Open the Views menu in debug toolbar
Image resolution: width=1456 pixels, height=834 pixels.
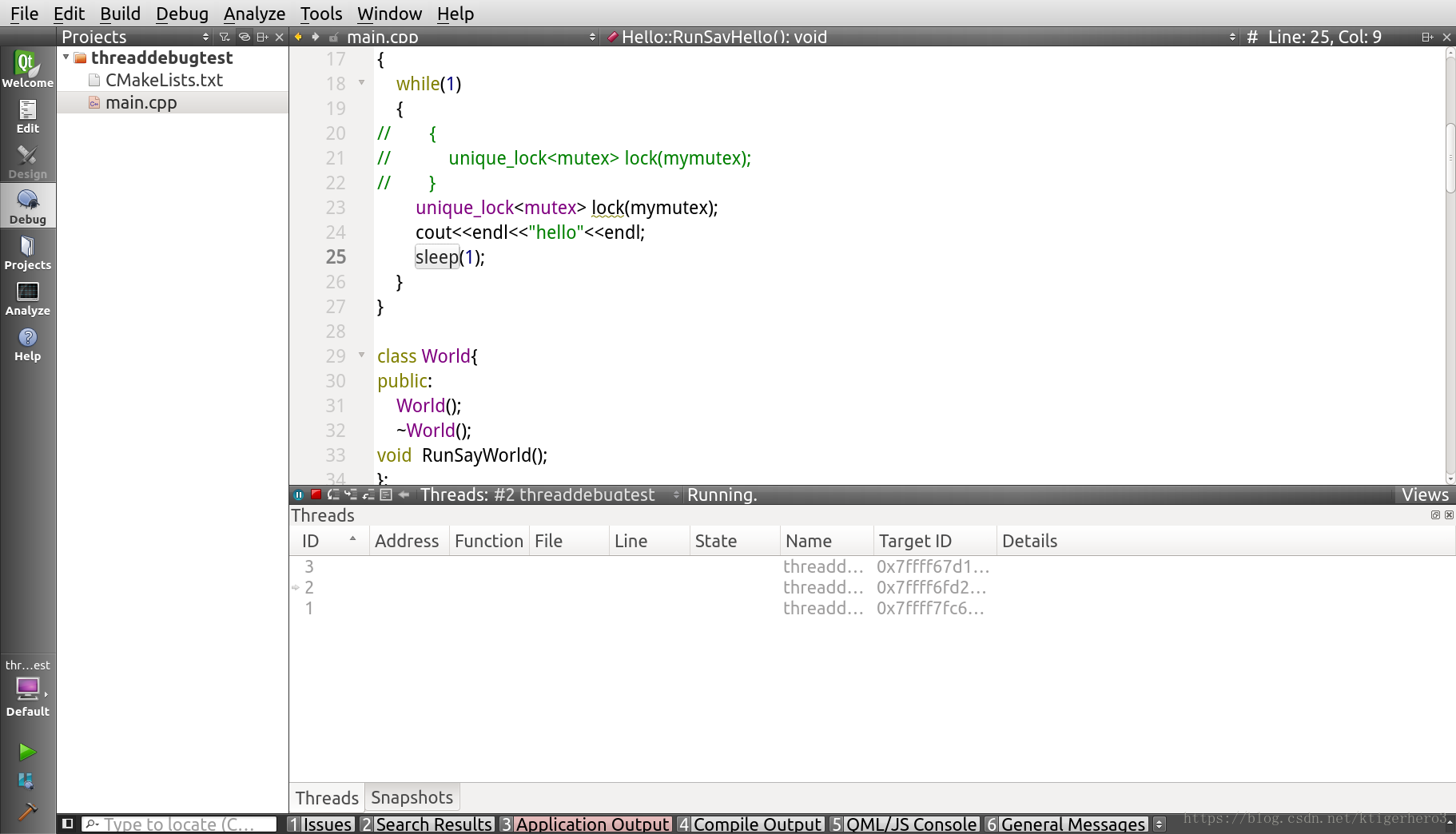point(1425,494)
